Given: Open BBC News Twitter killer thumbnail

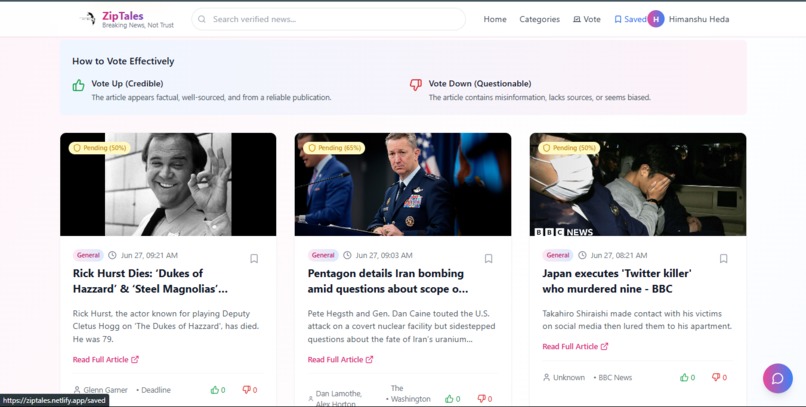Looking at the screenshot, I should tap(638, 184).
